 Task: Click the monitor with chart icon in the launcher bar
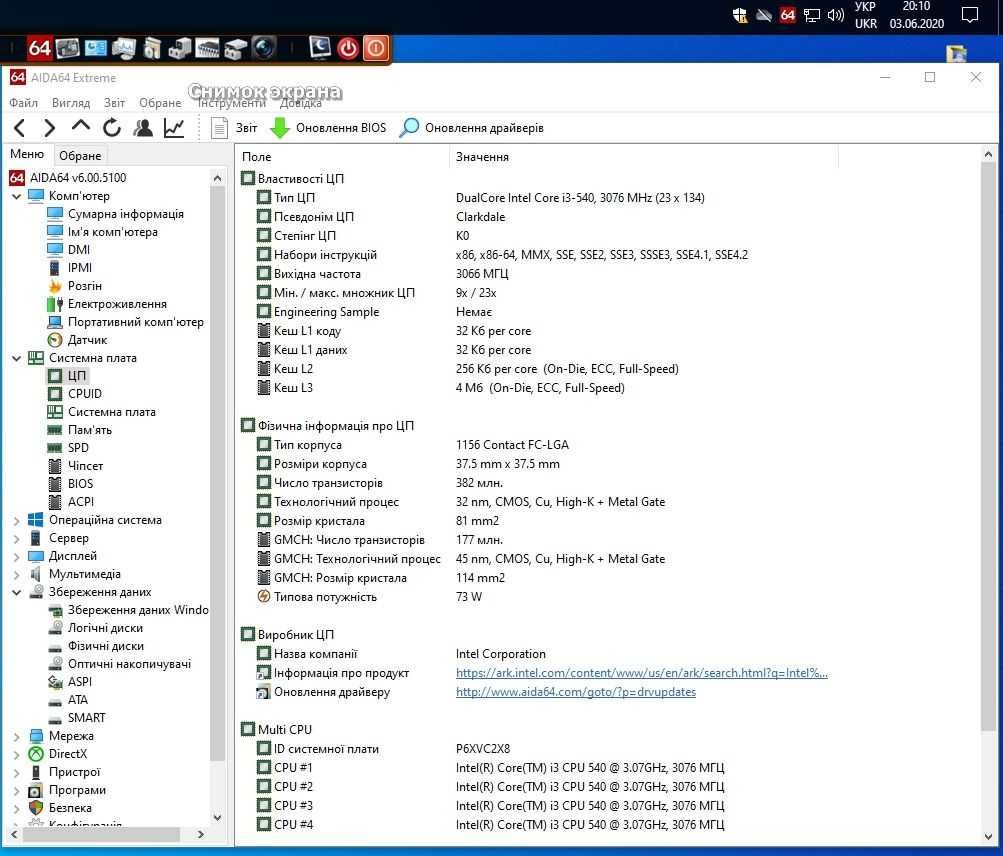pyautogui.click(x=123, y=49)
